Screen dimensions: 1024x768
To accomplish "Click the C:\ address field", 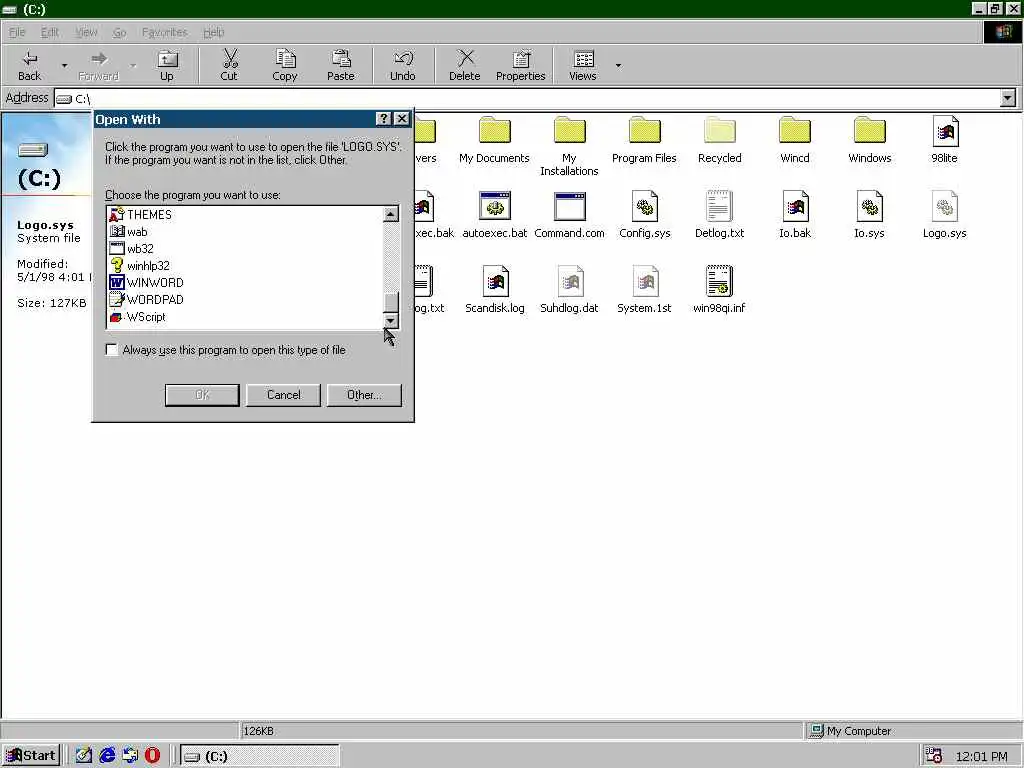I will tap(527, 99).
